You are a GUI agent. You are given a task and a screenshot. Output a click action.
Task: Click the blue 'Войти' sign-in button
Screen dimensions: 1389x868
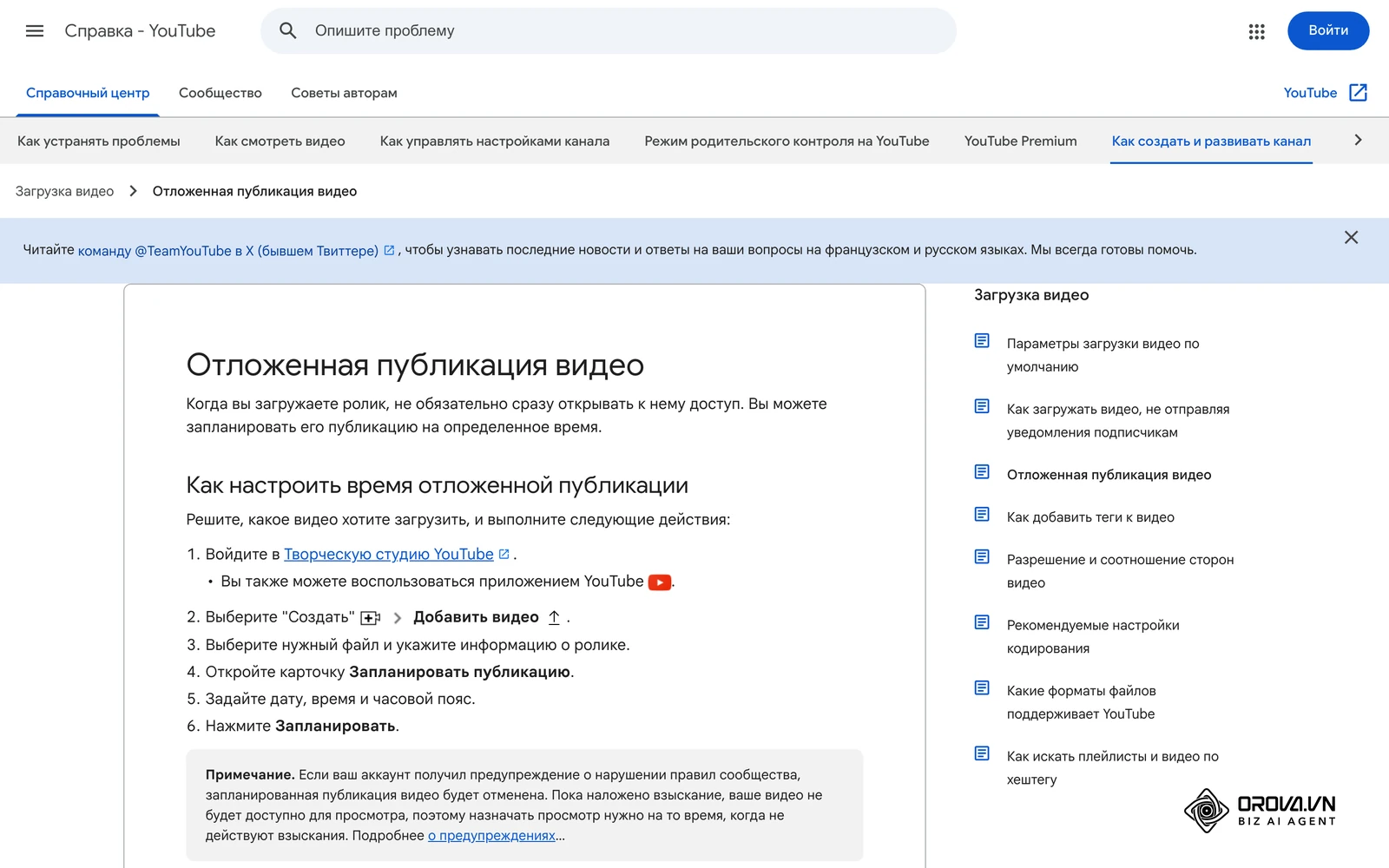pyautogui.click(x=1328, y=30)
